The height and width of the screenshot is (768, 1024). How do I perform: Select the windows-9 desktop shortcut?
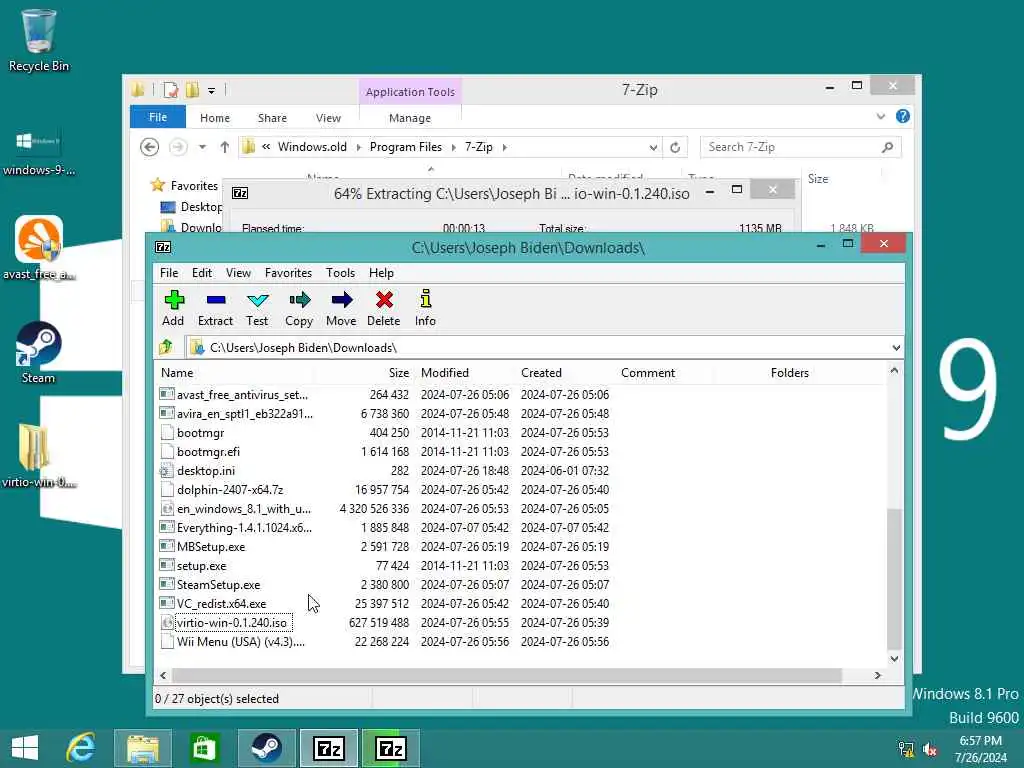click(39, 153)
